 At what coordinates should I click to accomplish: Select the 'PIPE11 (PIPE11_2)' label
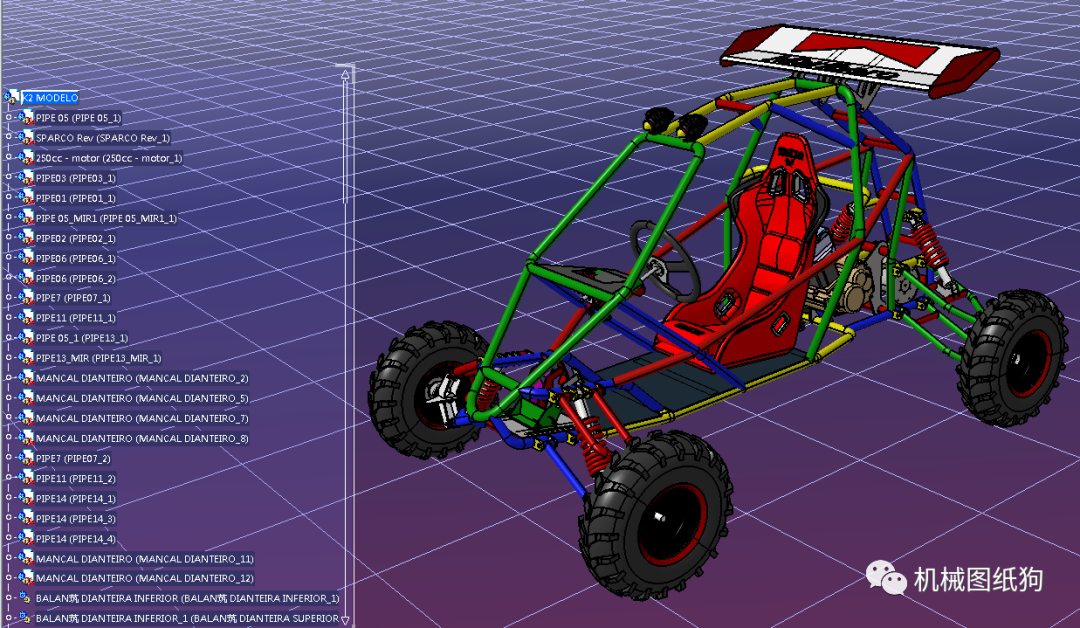coord(76,478)
